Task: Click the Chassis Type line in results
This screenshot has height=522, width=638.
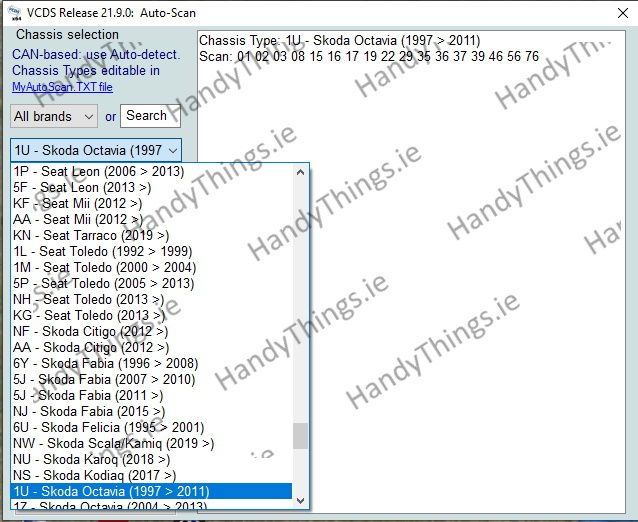Action: click(340, 41)
